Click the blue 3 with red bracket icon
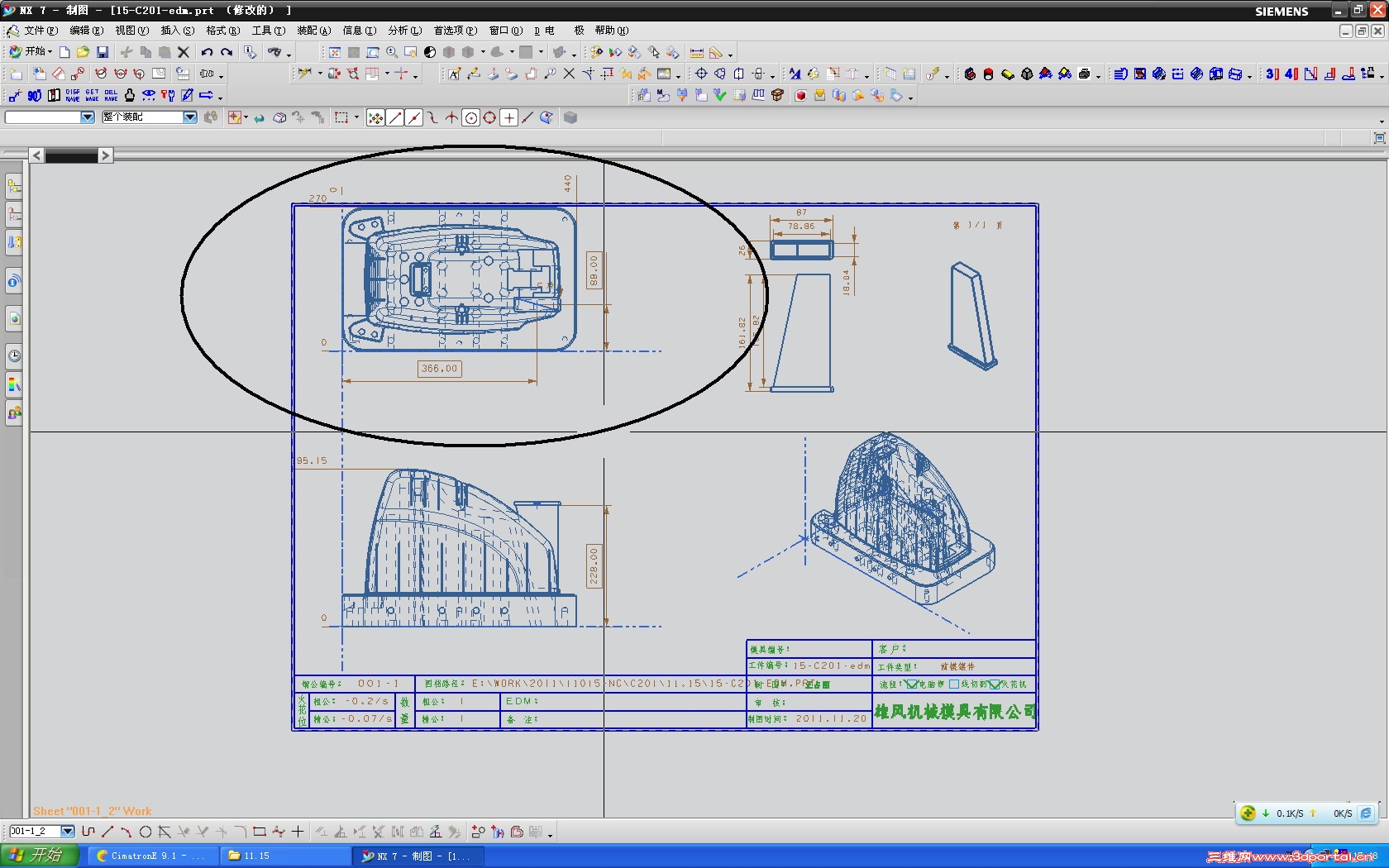Viewport: 1389px width, 868px height. point(1272,74)
